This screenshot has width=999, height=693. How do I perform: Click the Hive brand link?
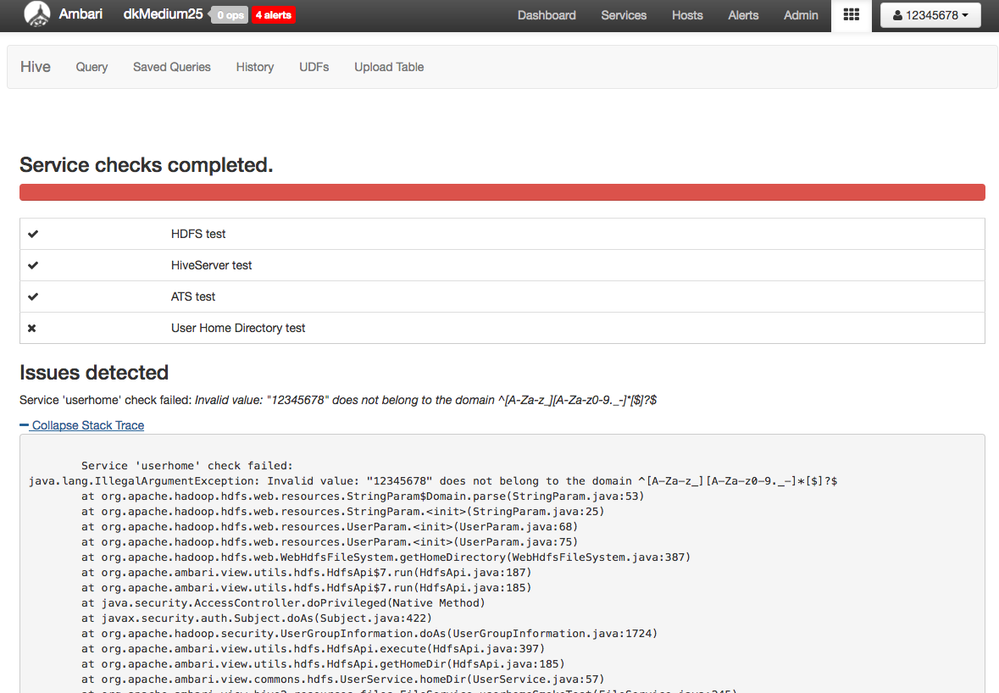coord(35,67)
